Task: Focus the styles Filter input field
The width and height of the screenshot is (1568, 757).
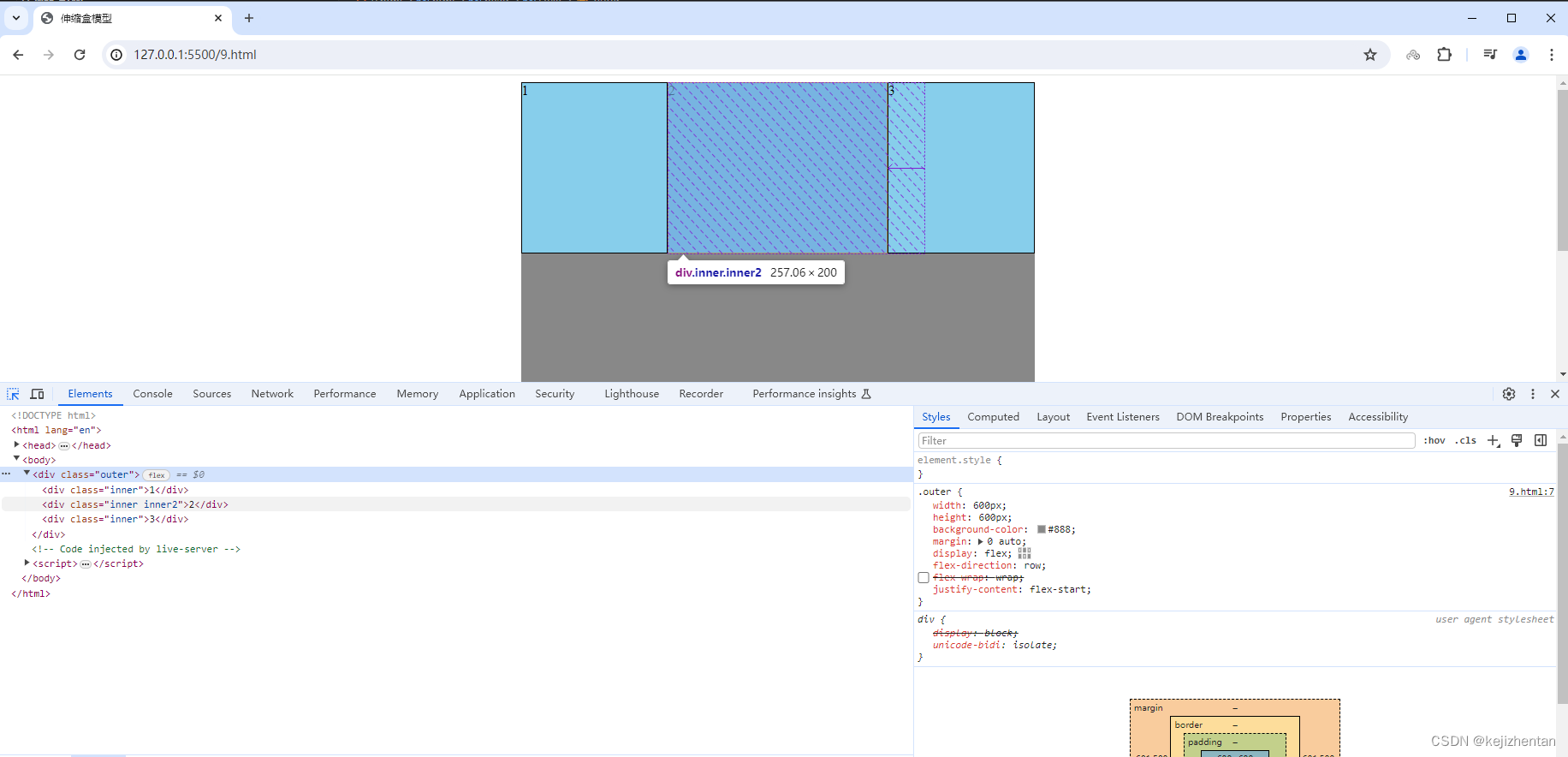Action: [1167, 440]
